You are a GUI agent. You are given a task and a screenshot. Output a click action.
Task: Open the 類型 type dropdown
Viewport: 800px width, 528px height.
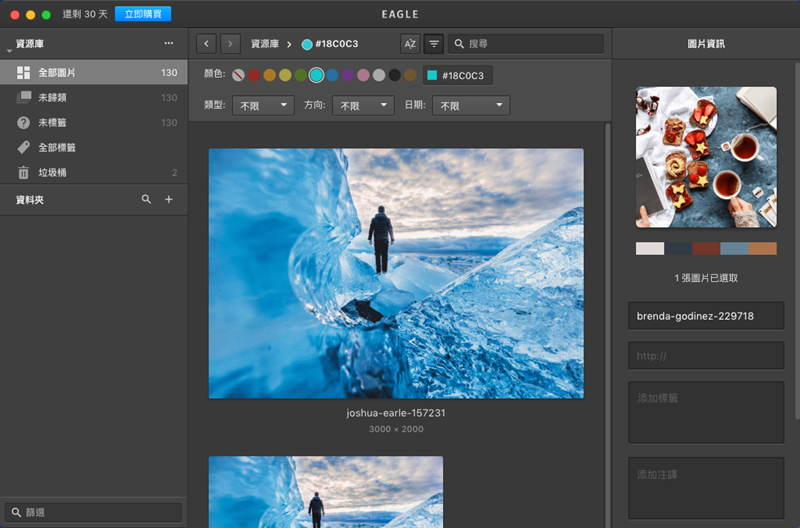262,106
